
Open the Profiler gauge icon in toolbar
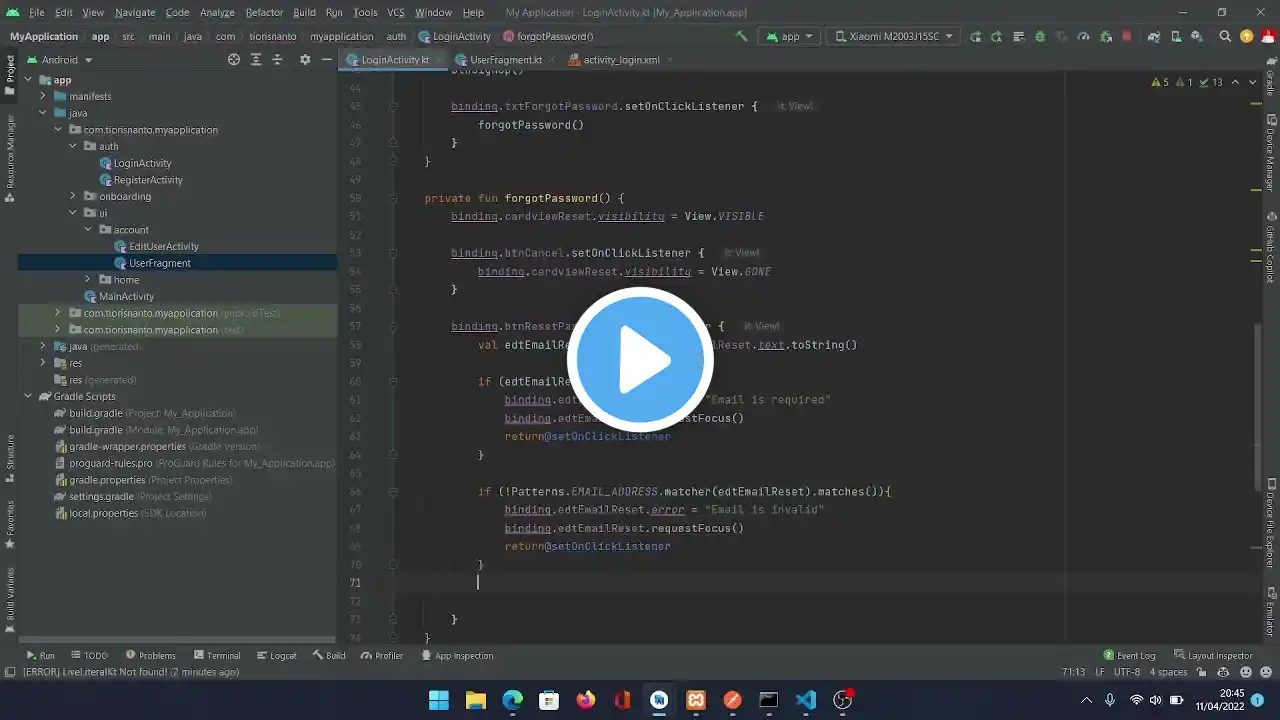[1083, 36]
